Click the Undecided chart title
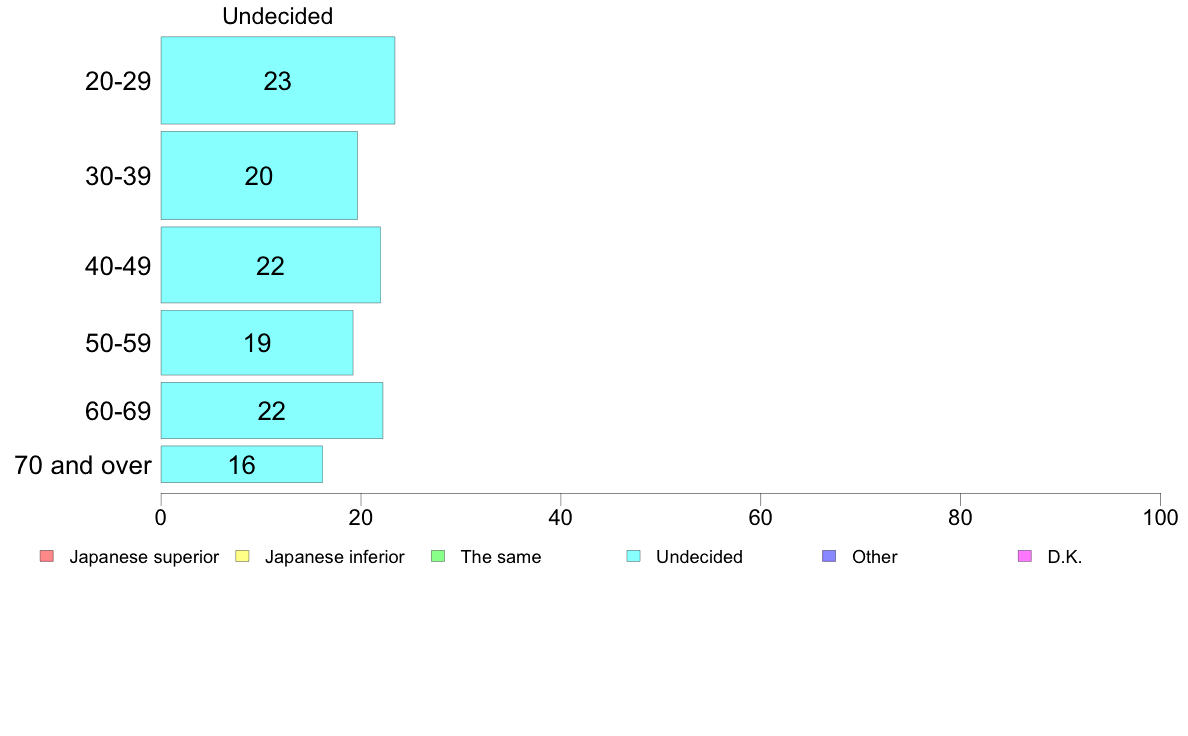The width and height of the screenshot is (1188, 736). click(x=277, y=16)
